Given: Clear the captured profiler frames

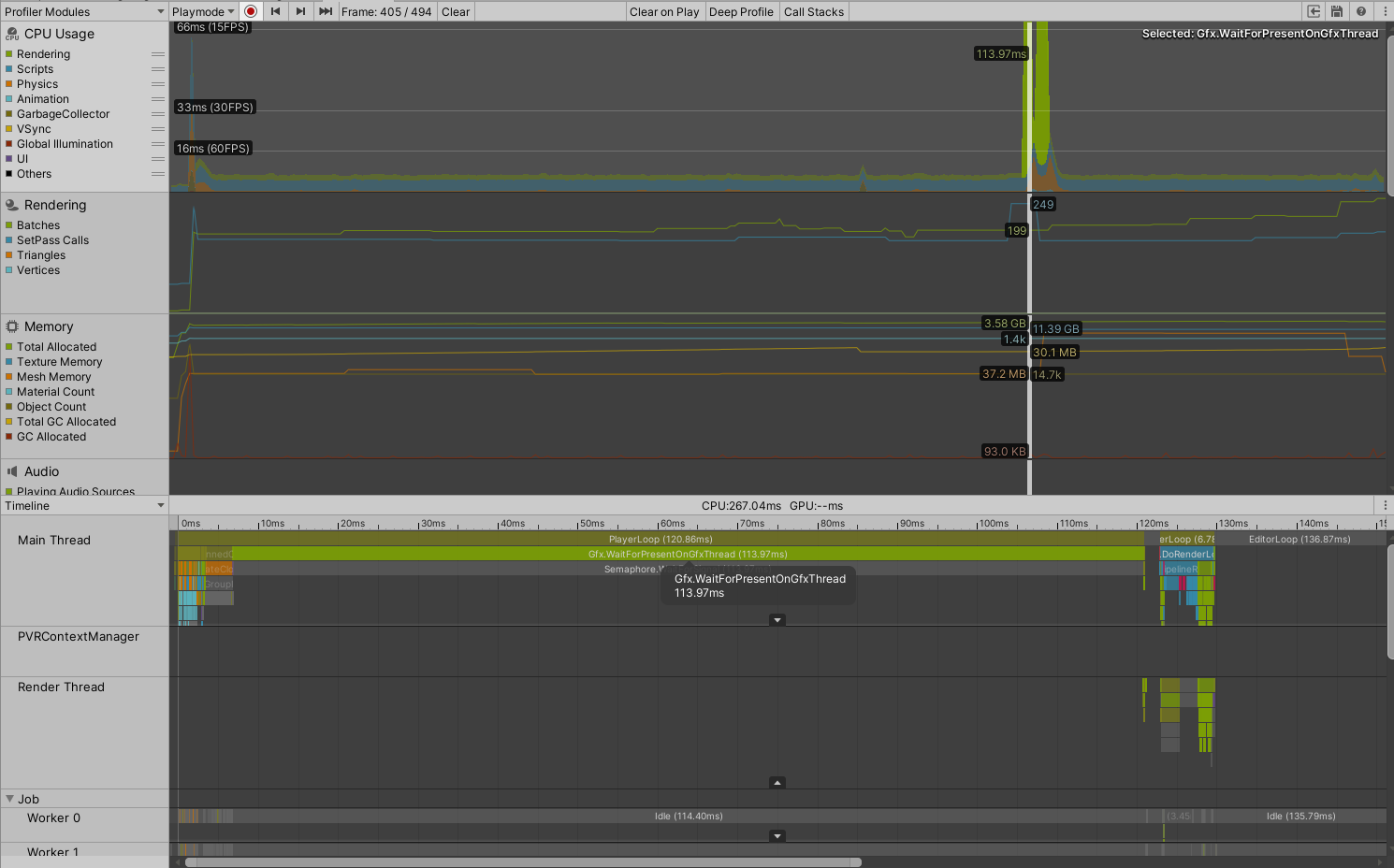Looking at the screenshot, I should pyautogui.click(x=456, y=11).
